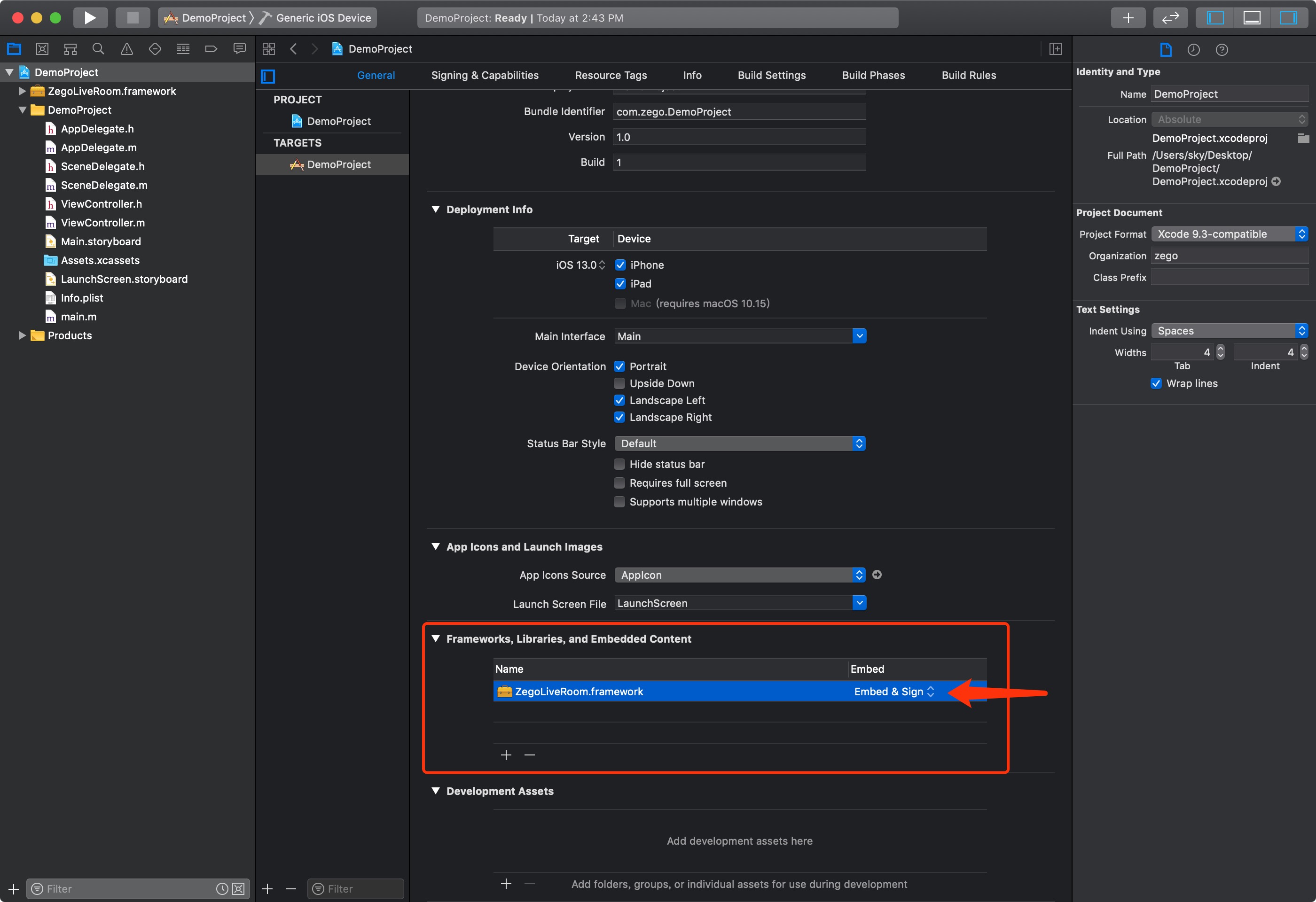1316x902 pixels.
Task: Open the App Icons Source dropdown
Action: (x=739, y=575)
